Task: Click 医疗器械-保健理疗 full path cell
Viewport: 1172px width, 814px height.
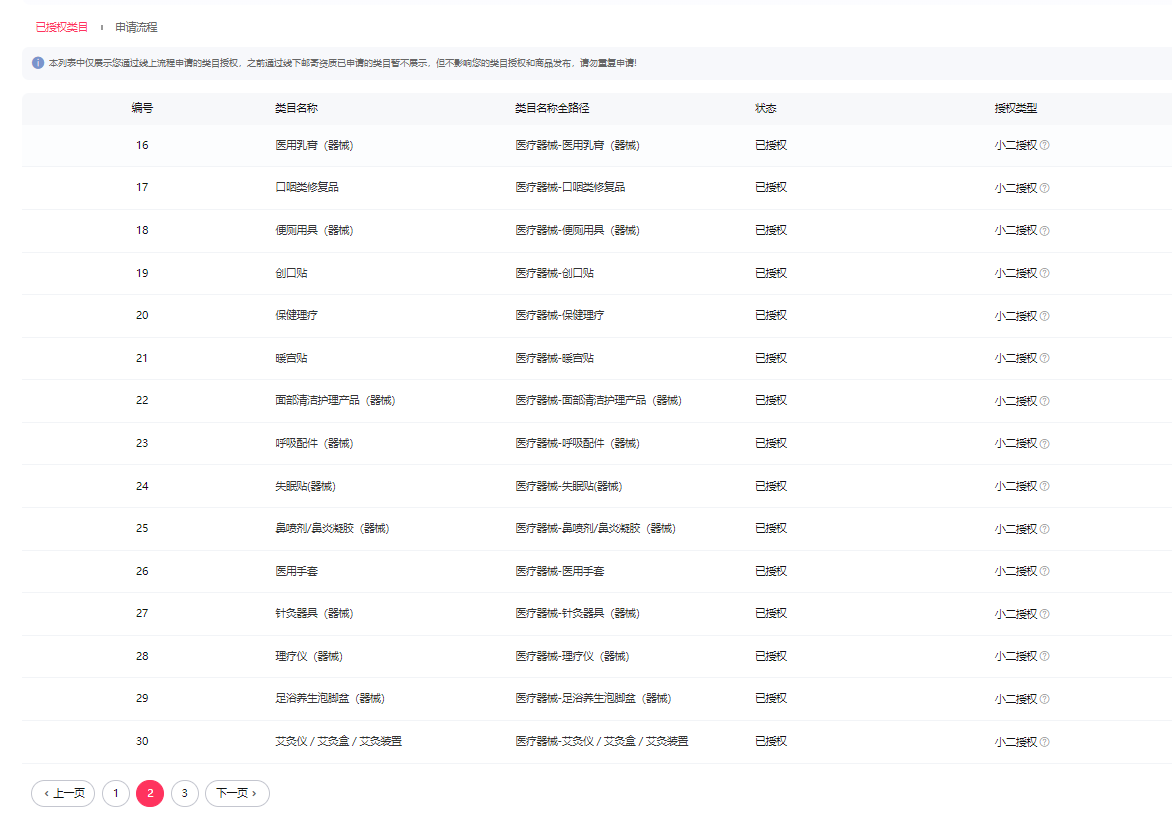Action: tap(560, 315)
